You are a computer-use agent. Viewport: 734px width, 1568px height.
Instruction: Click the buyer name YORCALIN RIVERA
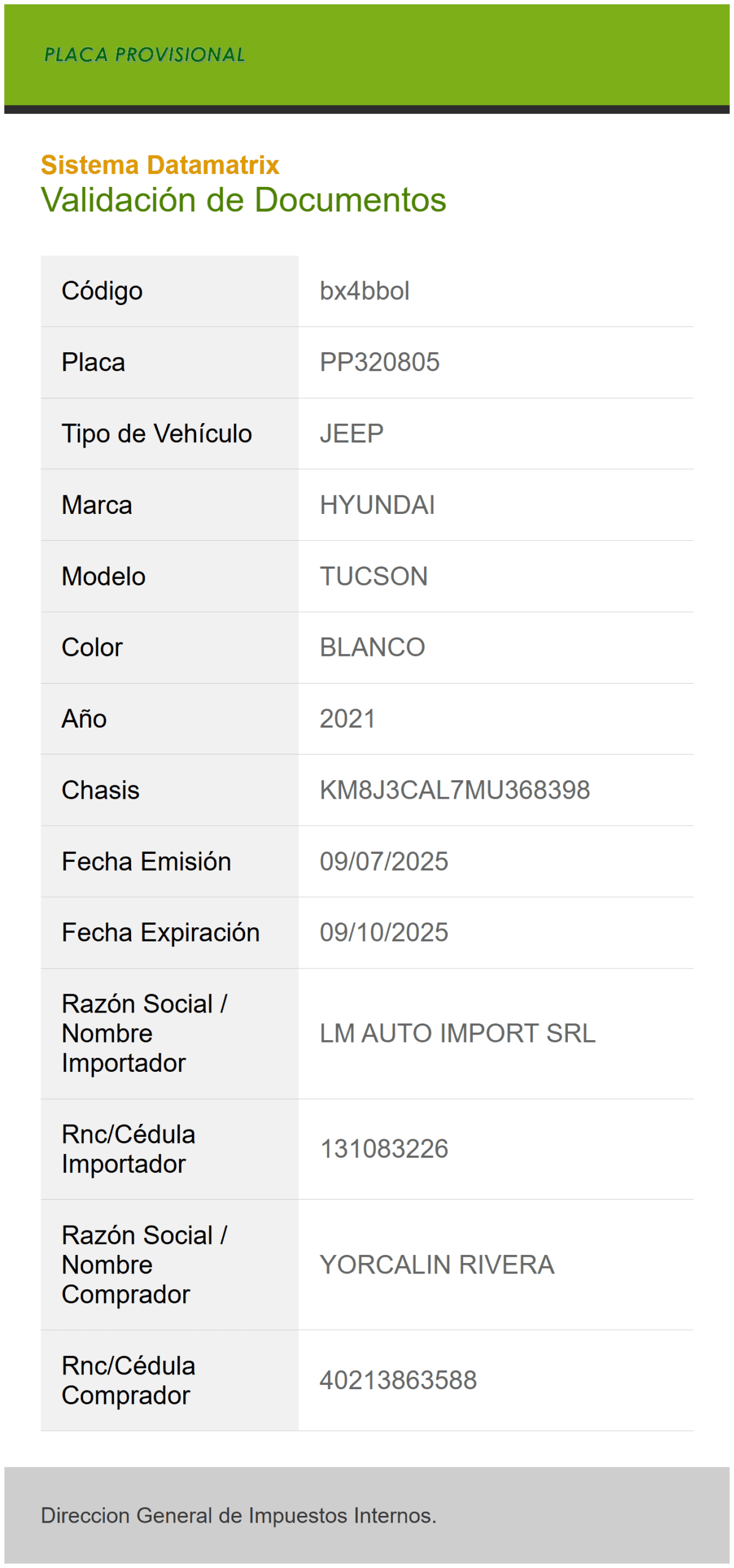pos(436,1265)
